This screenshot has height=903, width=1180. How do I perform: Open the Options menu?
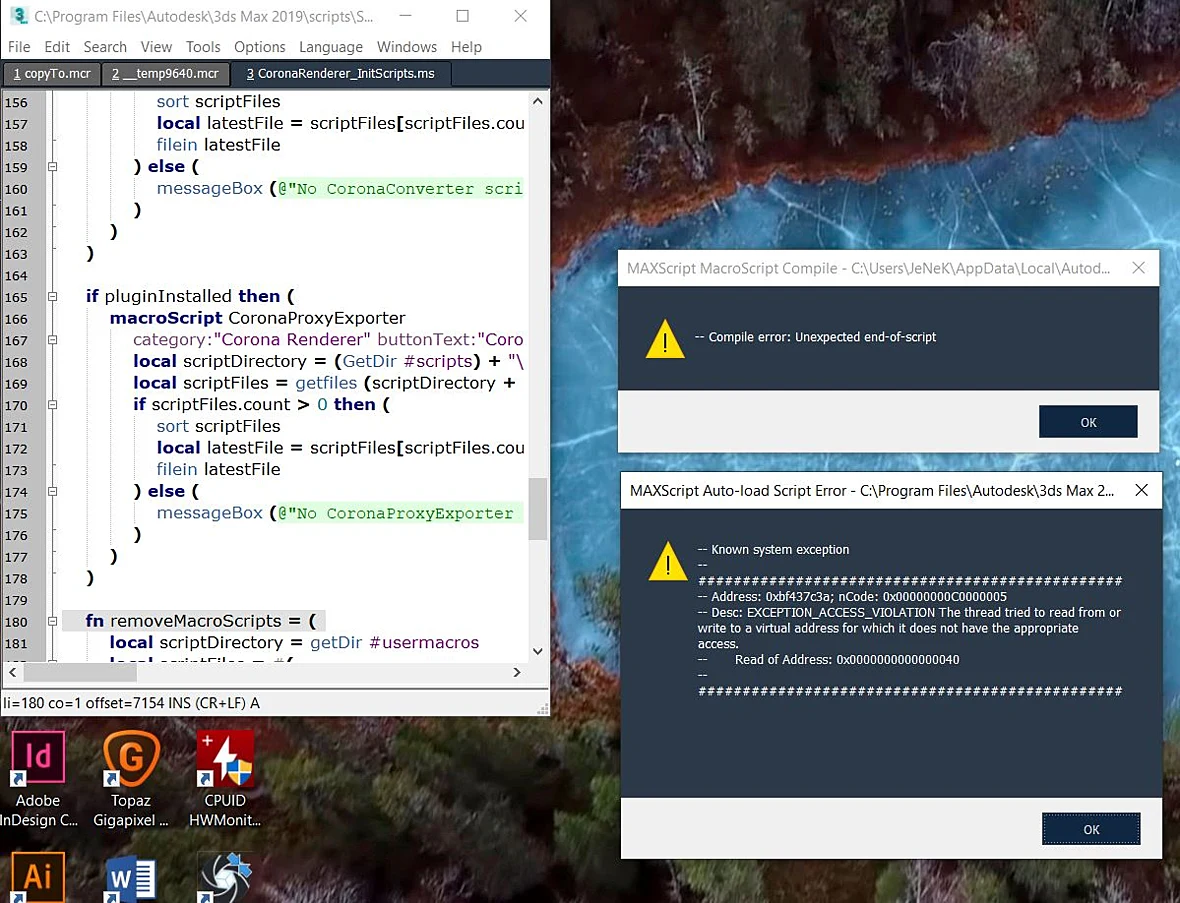[x=260, y=47]
